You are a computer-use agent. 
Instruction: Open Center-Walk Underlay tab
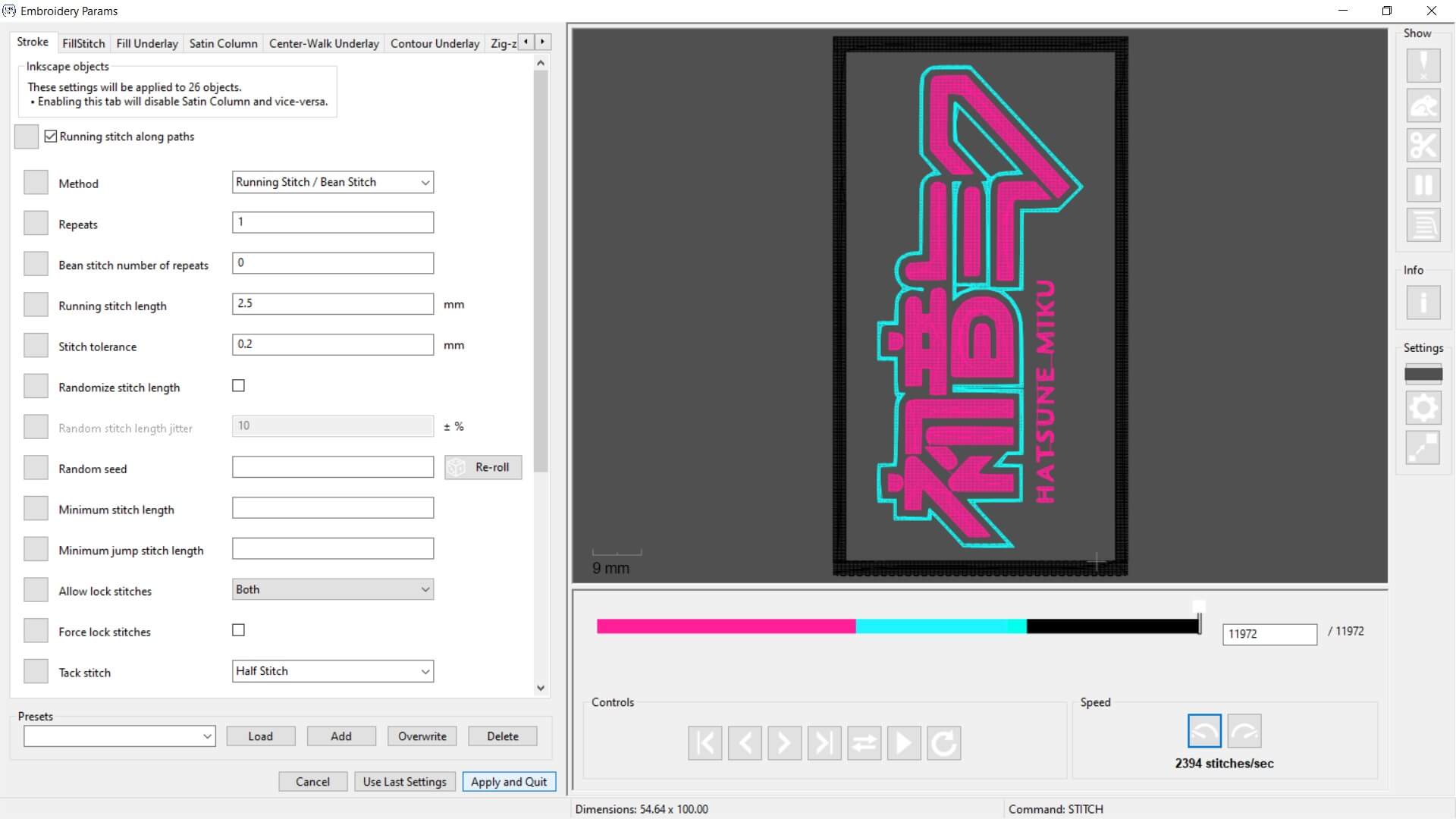tap(324, 43)
